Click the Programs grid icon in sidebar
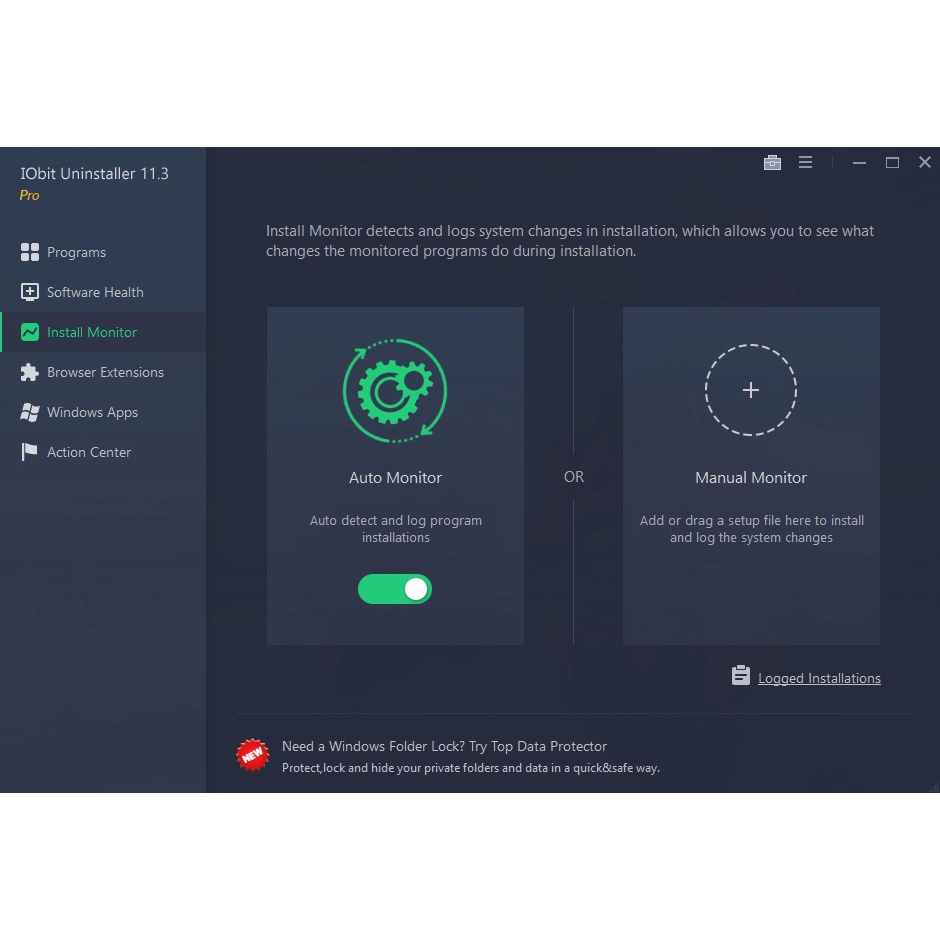Viewport: 940px width, 940px height. coord(30,252)
